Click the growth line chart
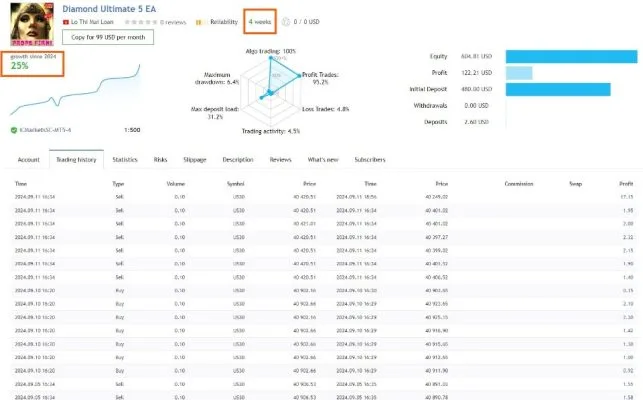This screenshot has height=400, width=643. coord(75,89)
